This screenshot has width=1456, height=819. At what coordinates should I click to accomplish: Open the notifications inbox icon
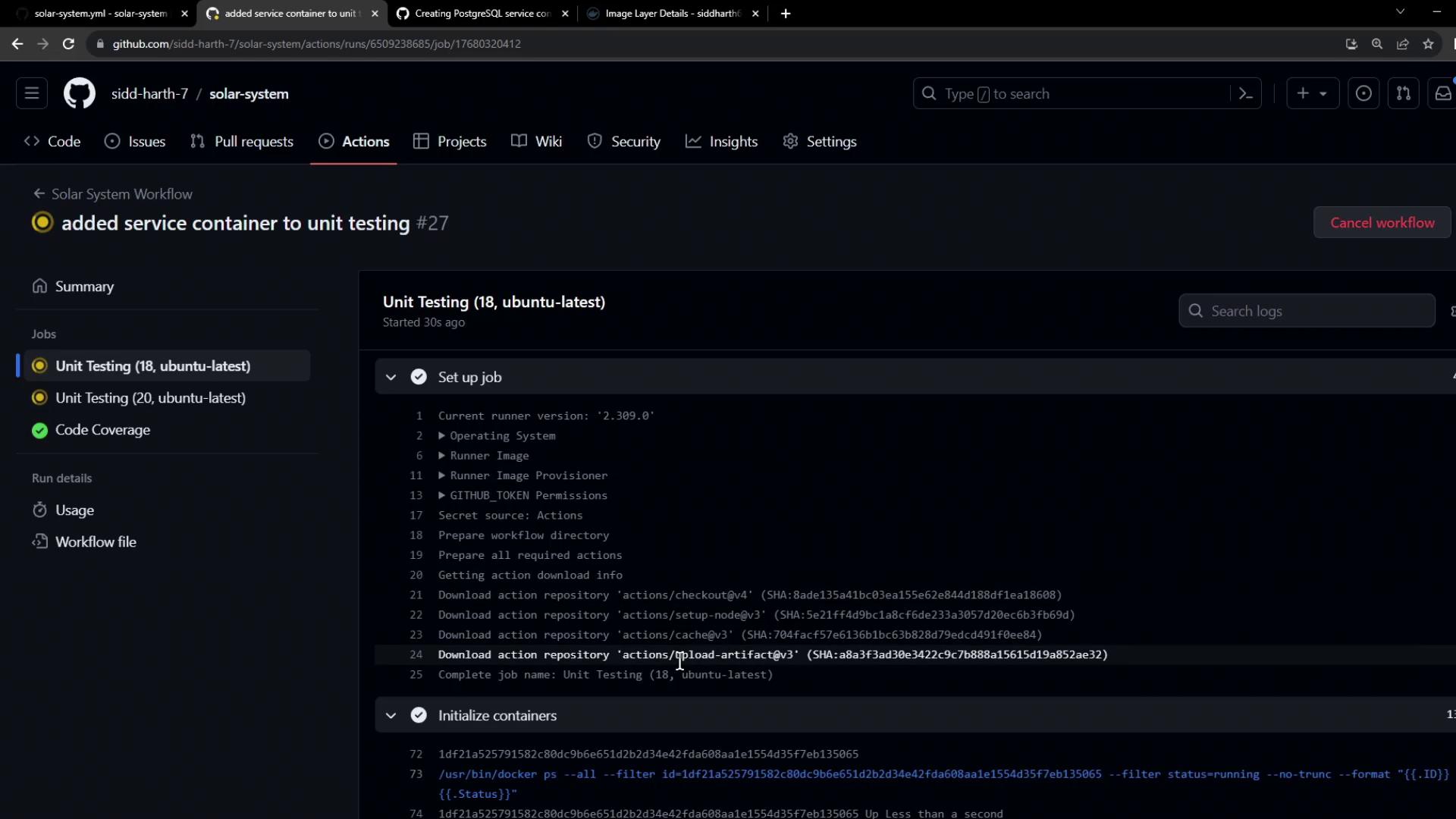coord(1442,94)
